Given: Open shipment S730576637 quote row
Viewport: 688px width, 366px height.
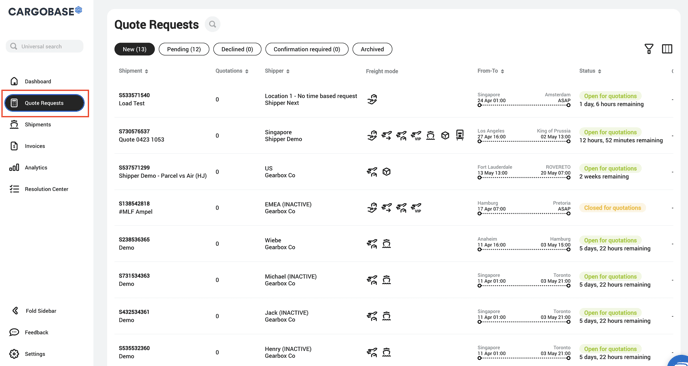Looking at the screenshot, I should [393, 136].
